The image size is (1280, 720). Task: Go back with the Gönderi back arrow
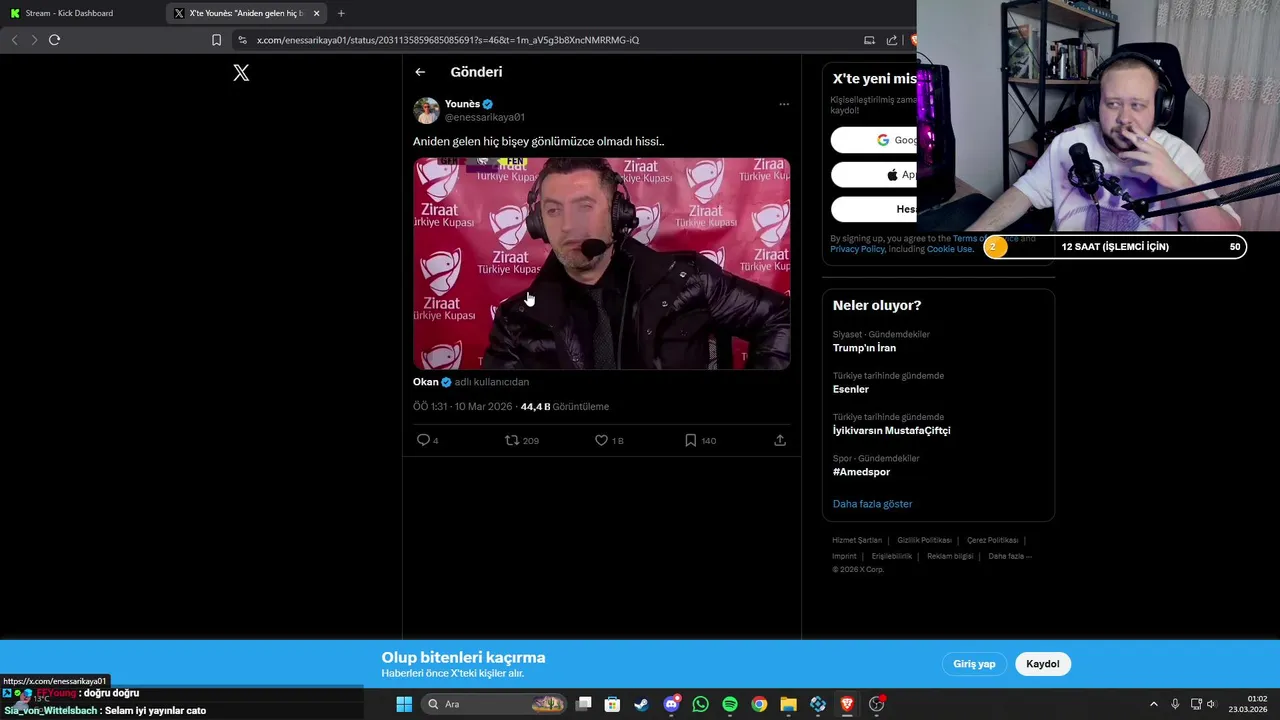(x=420, y=72)
